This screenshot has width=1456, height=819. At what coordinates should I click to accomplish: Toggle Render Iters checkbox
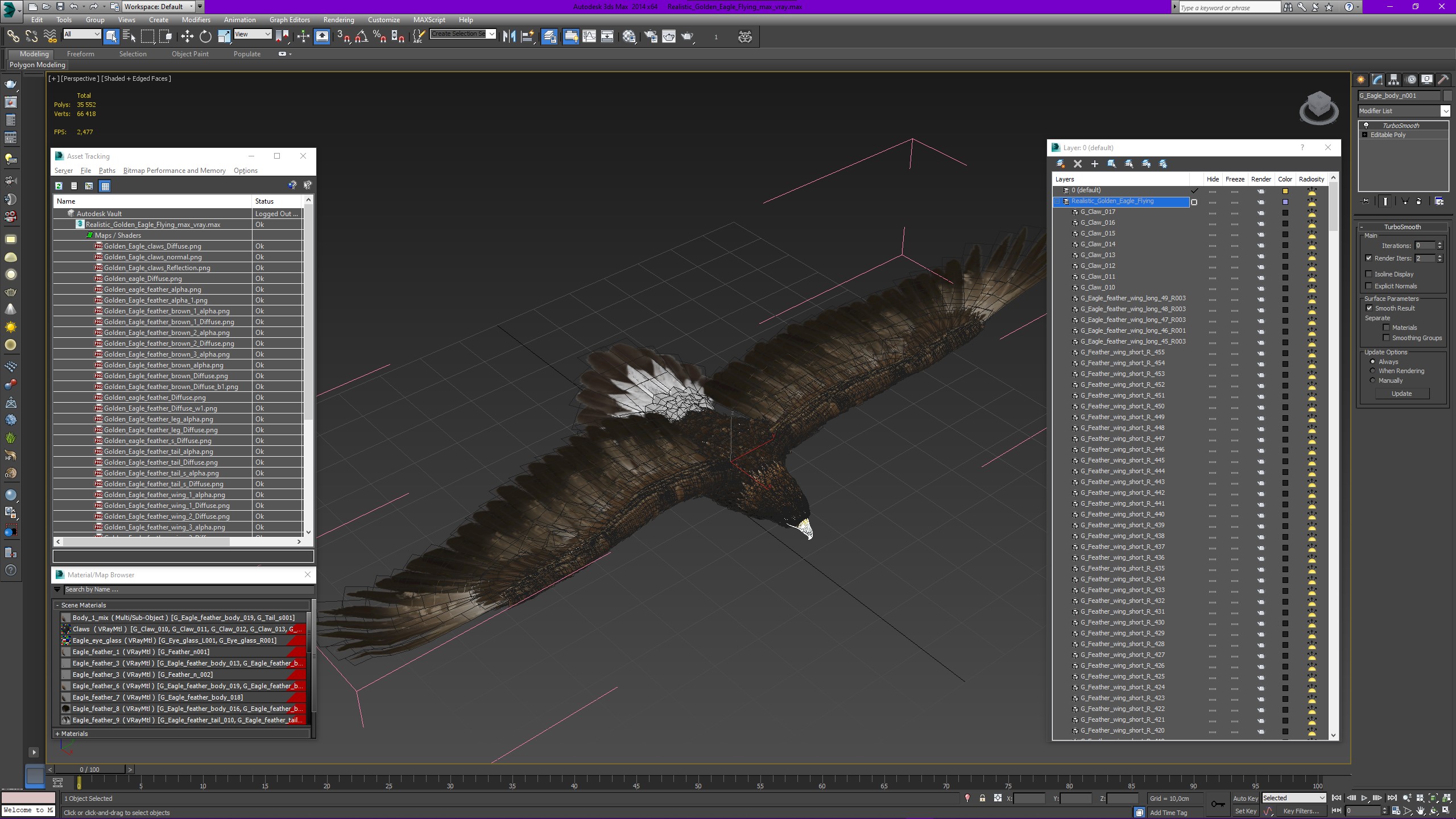point(1369,258)
